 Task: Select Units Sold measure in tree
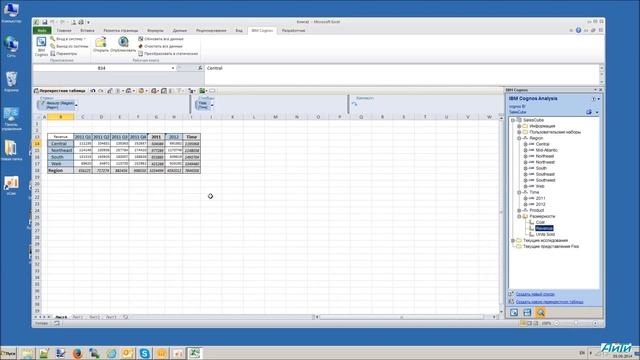(545, 234)
